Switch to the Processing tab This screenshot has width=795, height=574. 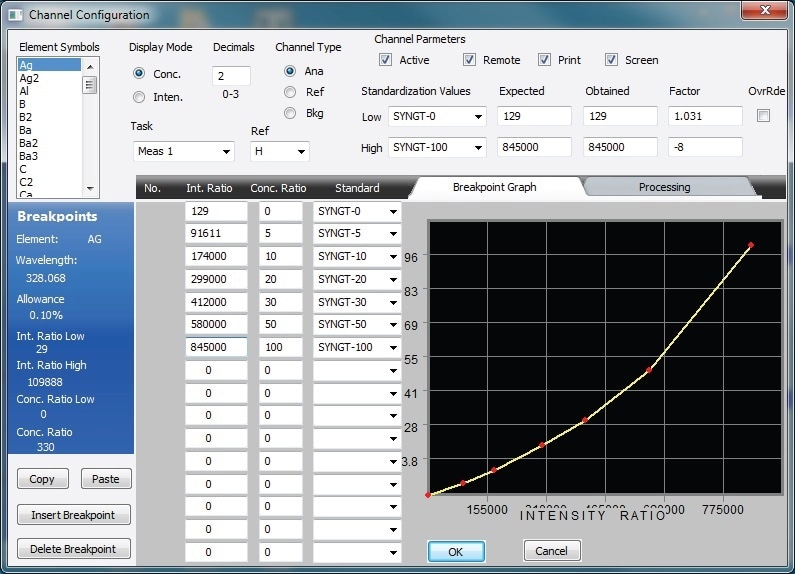664,187
